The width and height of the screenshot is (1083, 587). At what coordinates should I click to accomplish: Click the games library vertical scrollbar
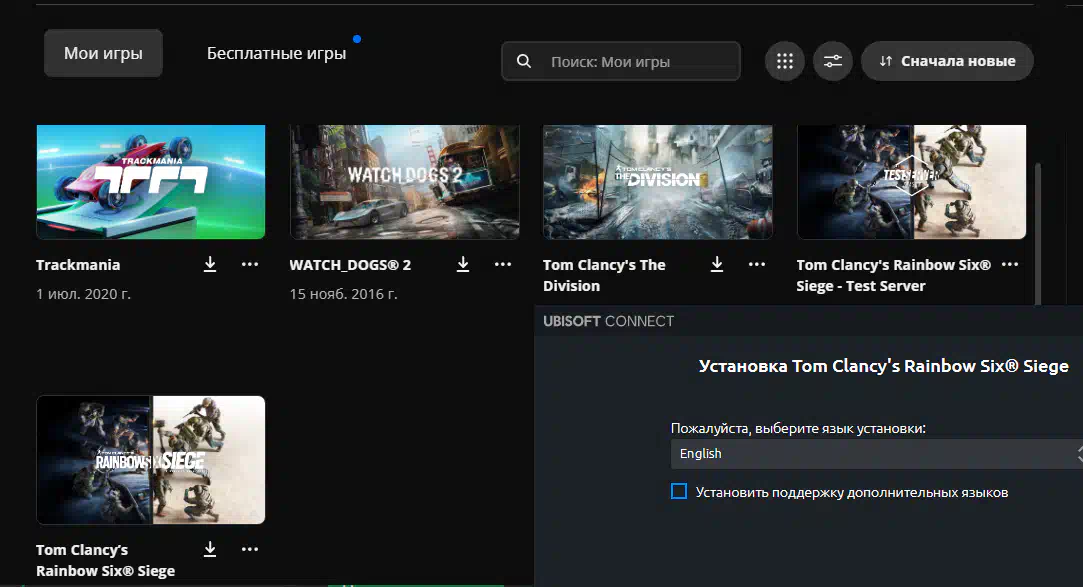(x=1037, y=235)
